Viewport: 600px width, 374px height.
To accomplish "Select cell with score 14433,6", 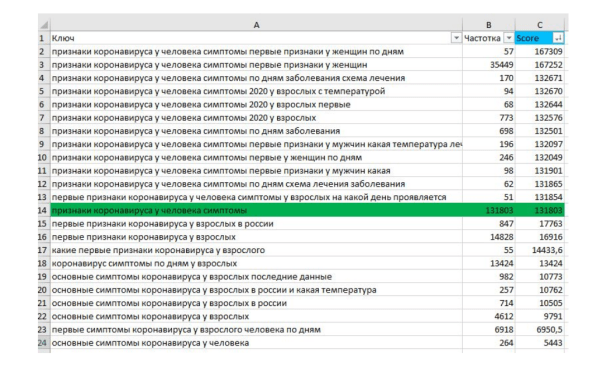I will (x=540, y=250).
